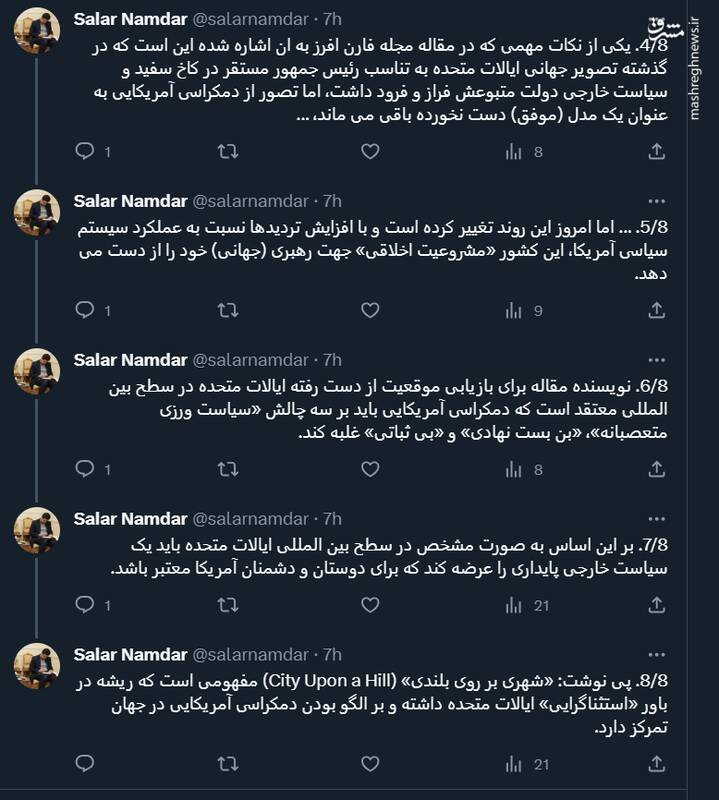
Task: Open analytics for the 8/8 tweet
Action: pos(515,767)
